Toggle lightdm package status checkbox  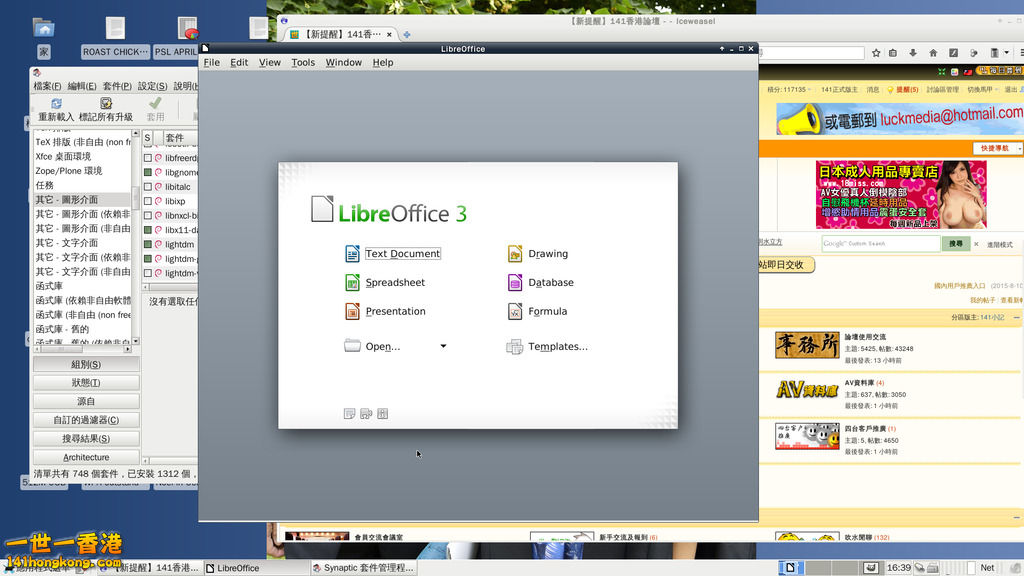pos(148,244)
